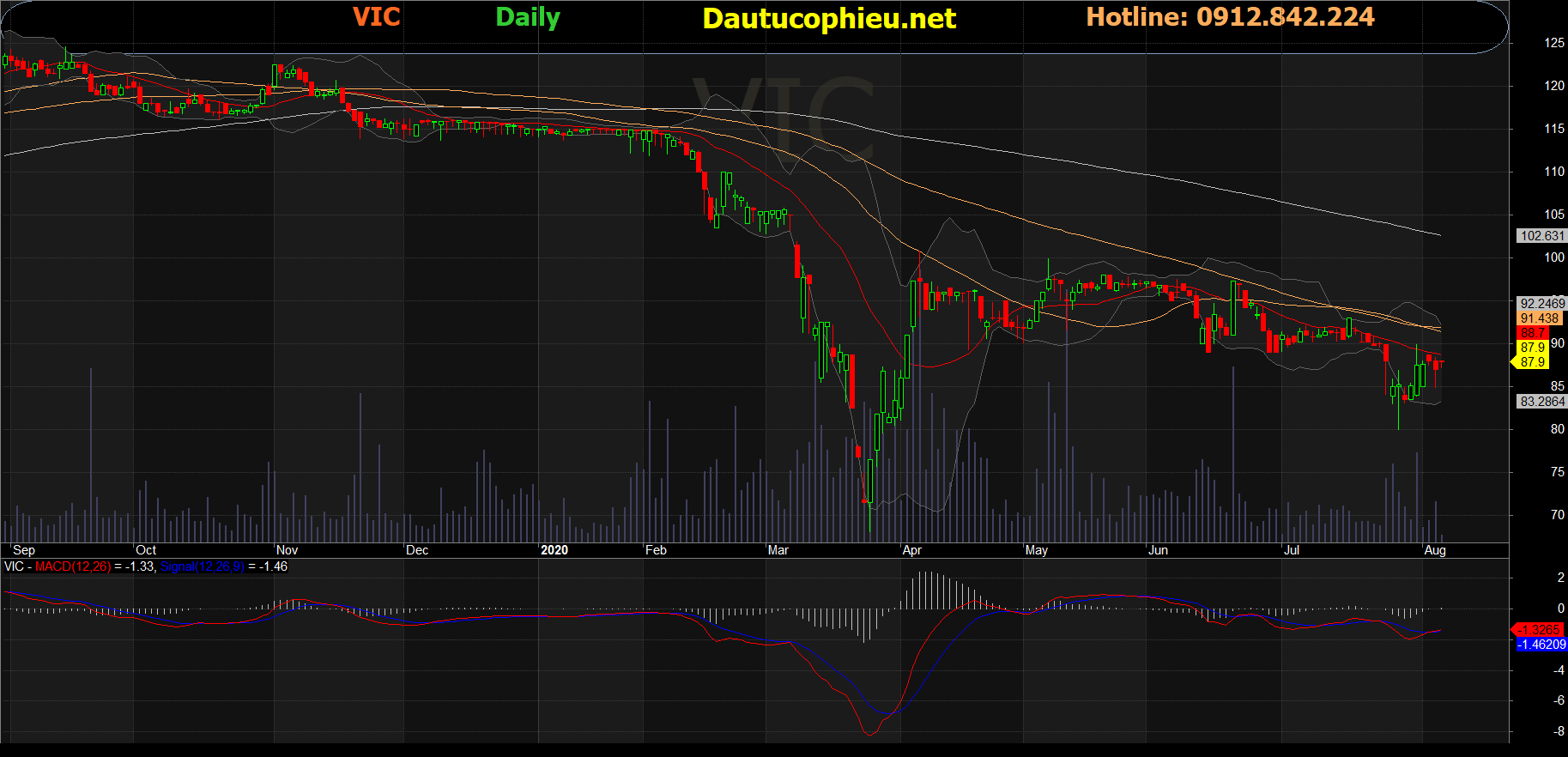Click the red -1.3265 MACD value tag

click(1540, 630)
